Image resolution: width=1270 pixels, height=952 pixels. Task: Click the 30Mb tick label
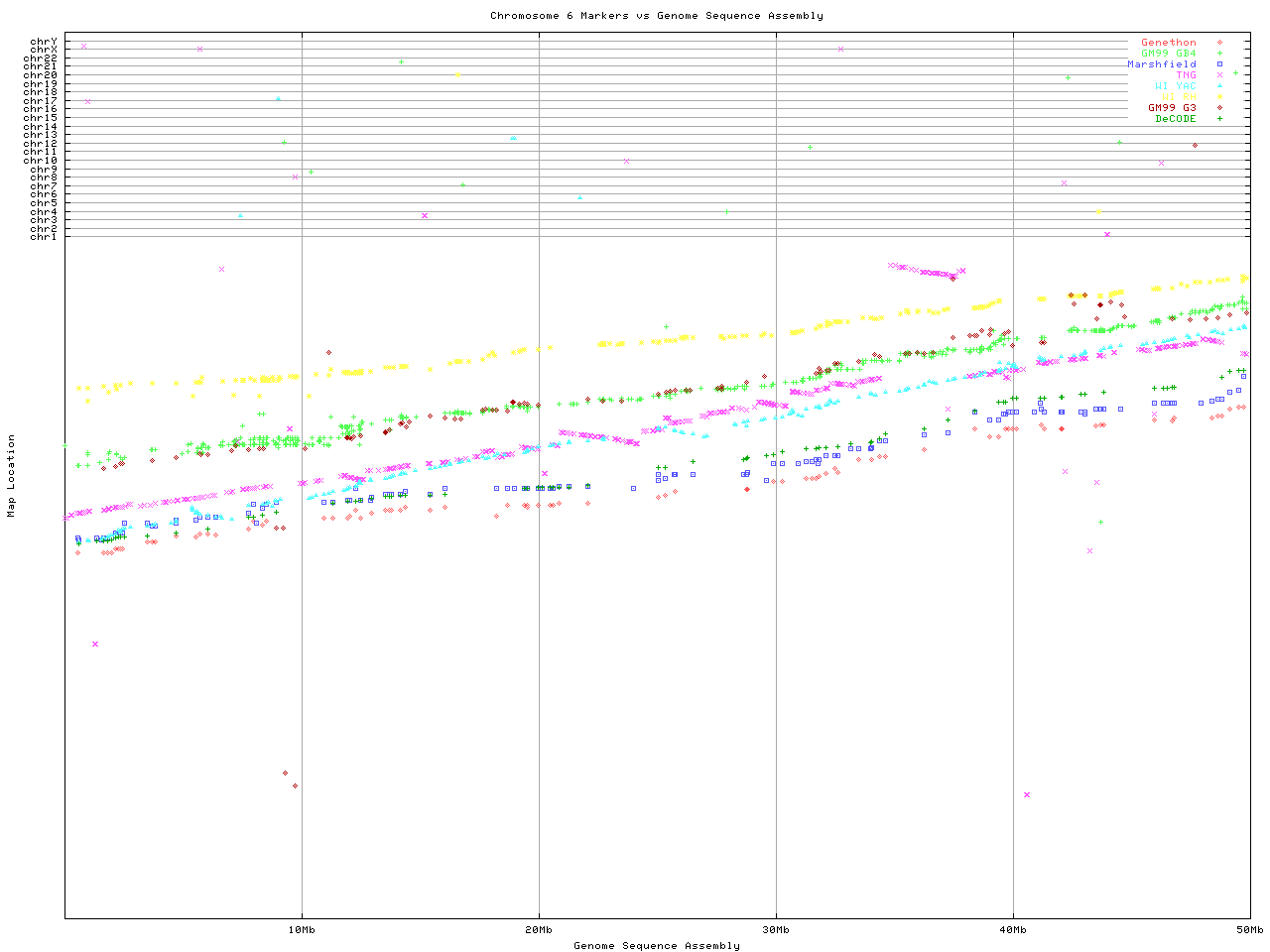[x=776, y=929]
